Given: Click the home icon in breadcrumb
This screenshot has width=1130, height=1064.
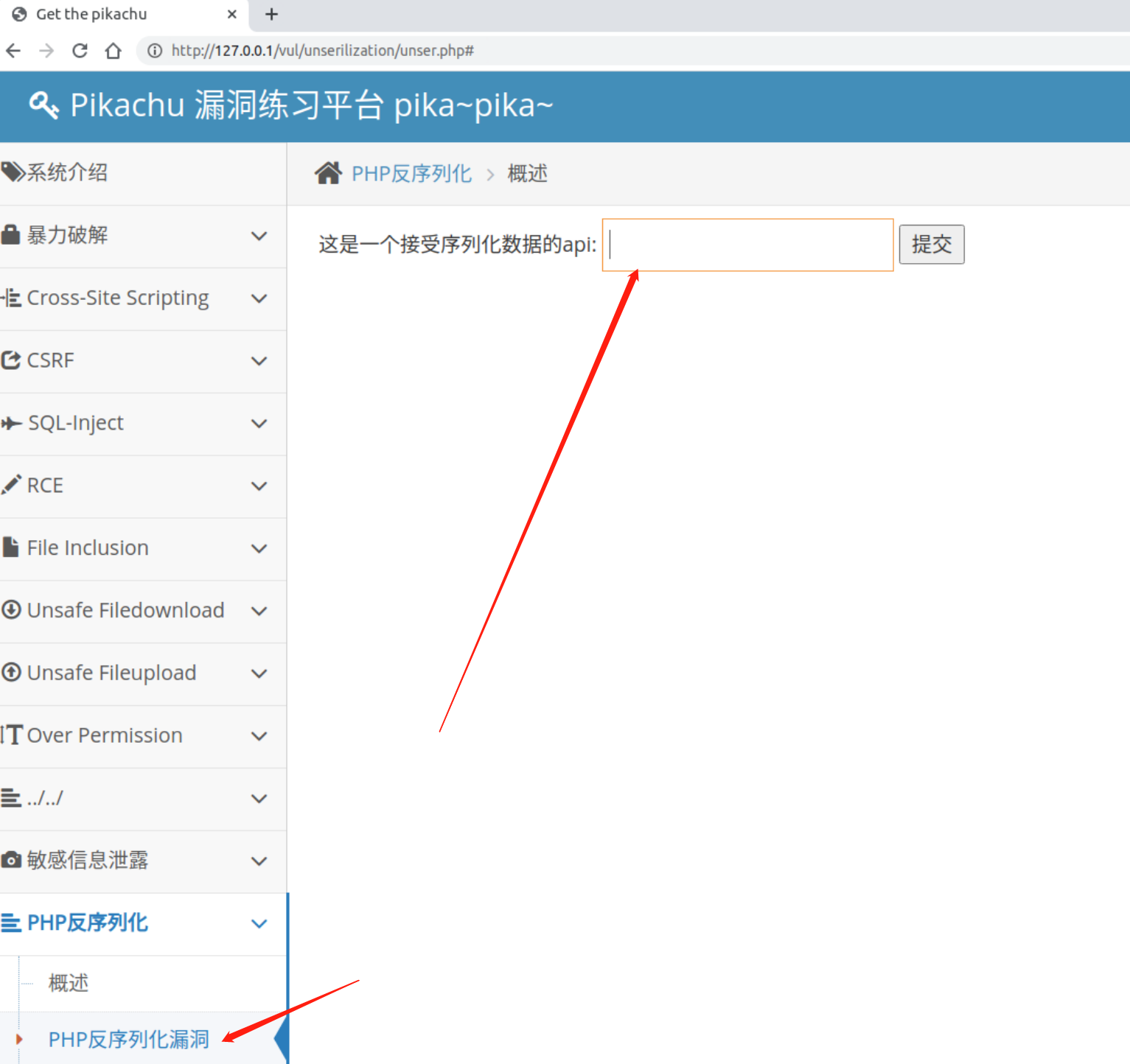Looking at the screenshot, I should (x=328, y=173).
